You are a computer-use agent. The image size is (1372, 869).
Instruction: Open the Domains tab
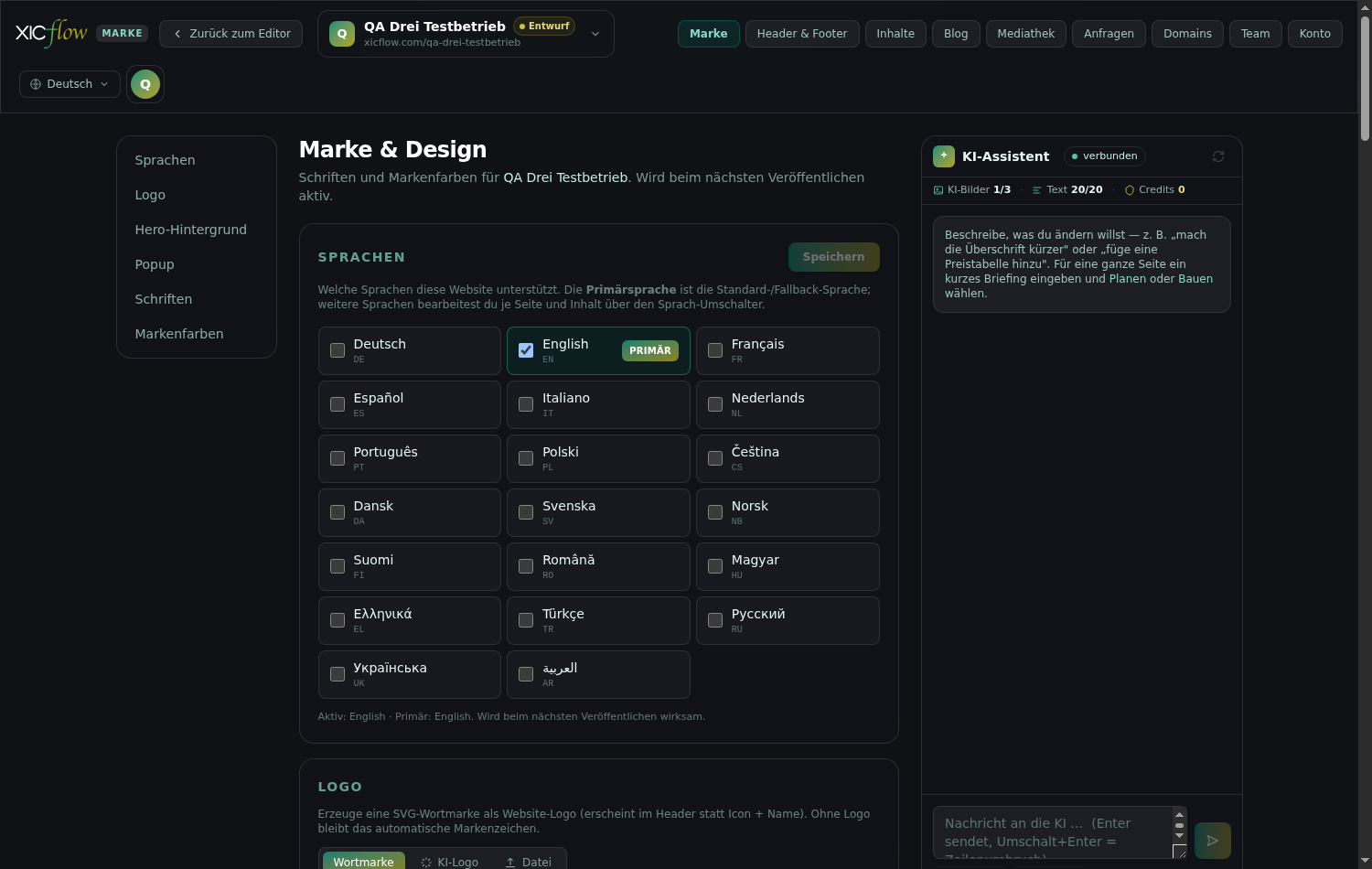(x=1187, y=34)
